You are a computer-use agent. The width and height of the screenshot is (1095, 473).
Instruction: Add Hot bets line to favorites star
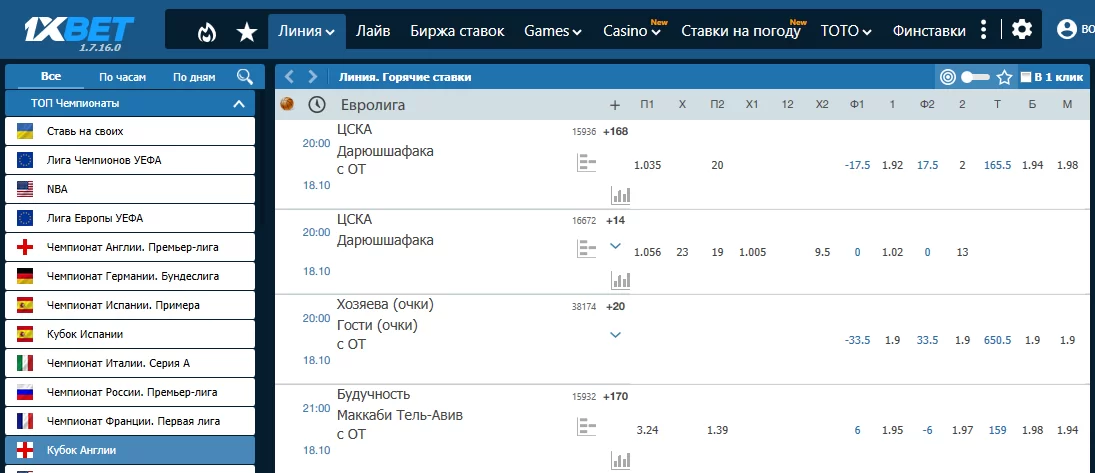pos(1004,77)
